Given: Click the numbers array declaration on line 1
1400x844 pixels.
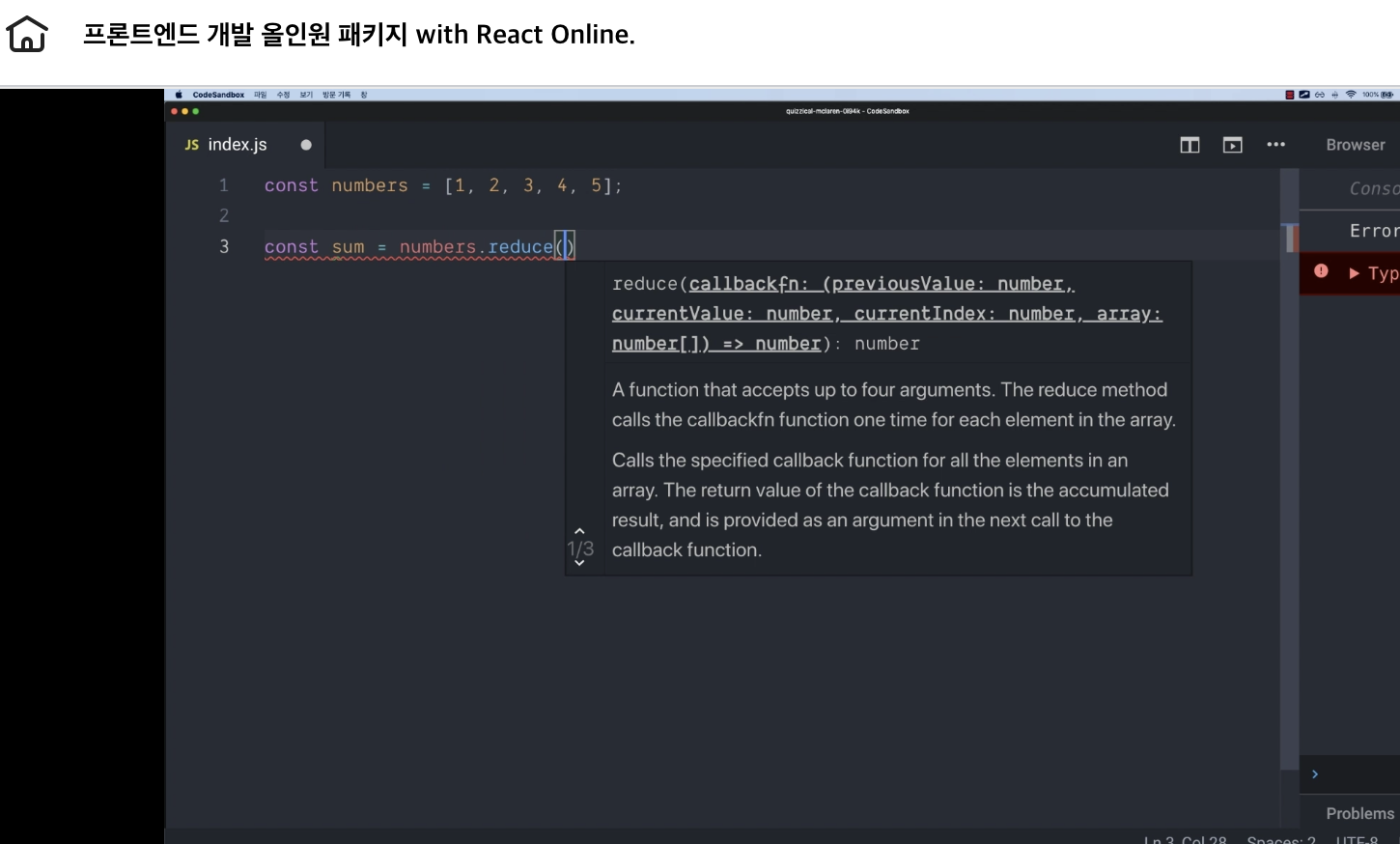Looking at the screenshot, I should pos(443,185).
